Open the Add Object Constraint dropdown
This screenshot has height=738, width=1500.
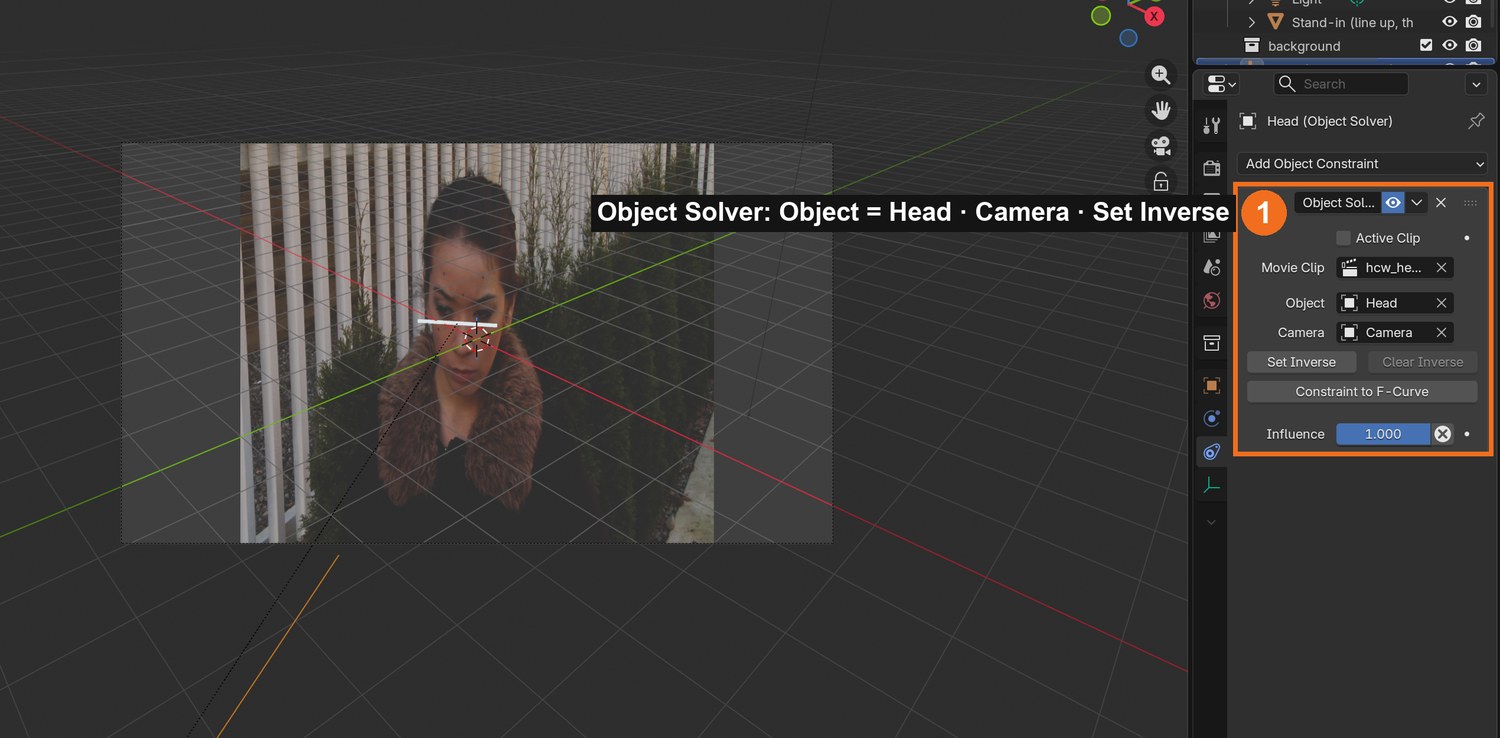click(x=1362, y=164)
